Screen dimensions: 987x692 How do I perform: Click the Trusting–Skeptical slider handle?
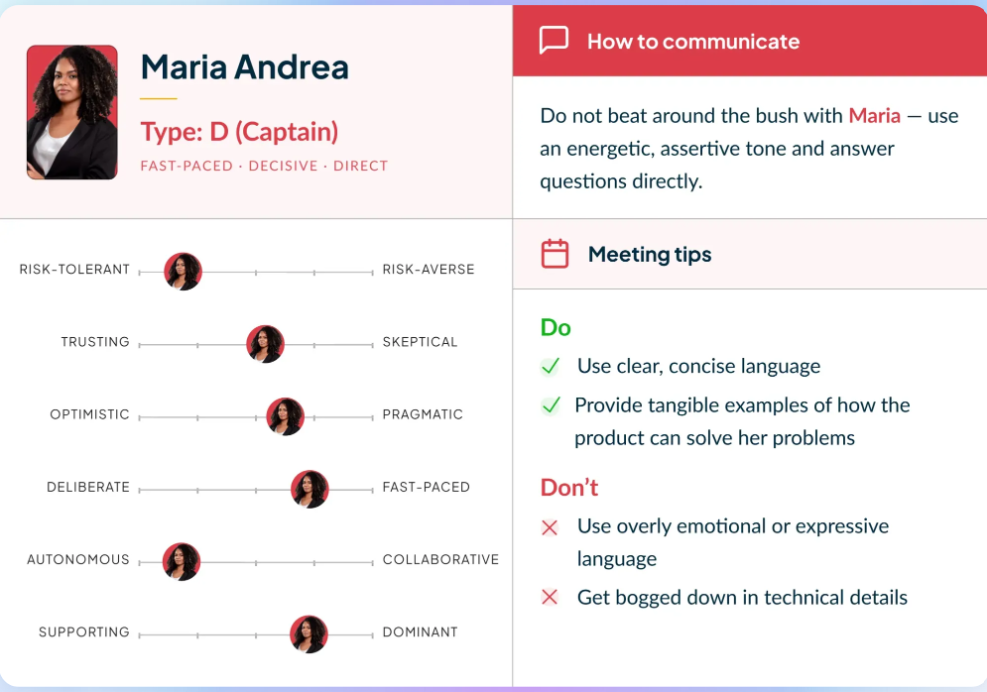[x=265, y=344]
